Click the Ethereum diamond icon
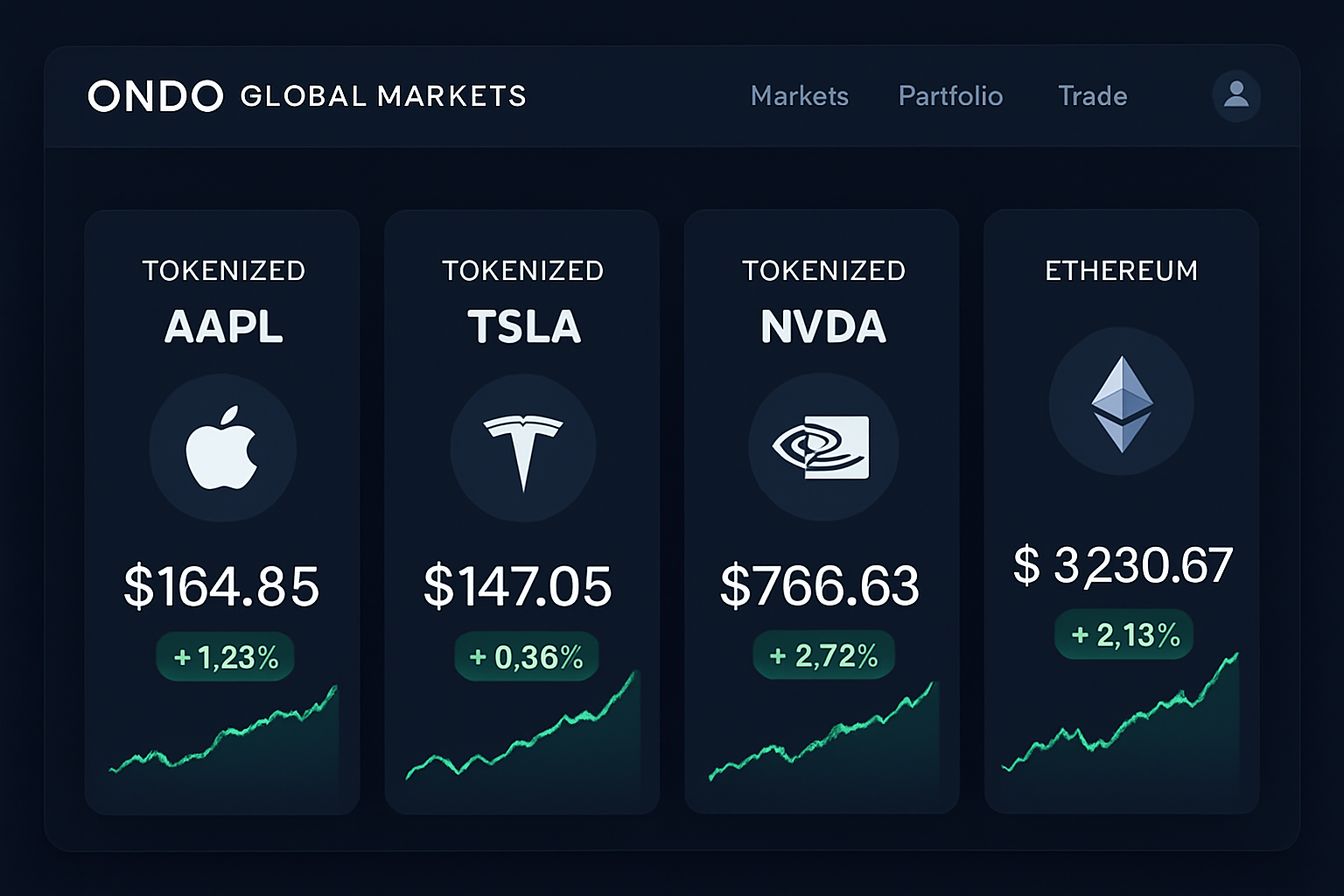 coord(1121,402)
